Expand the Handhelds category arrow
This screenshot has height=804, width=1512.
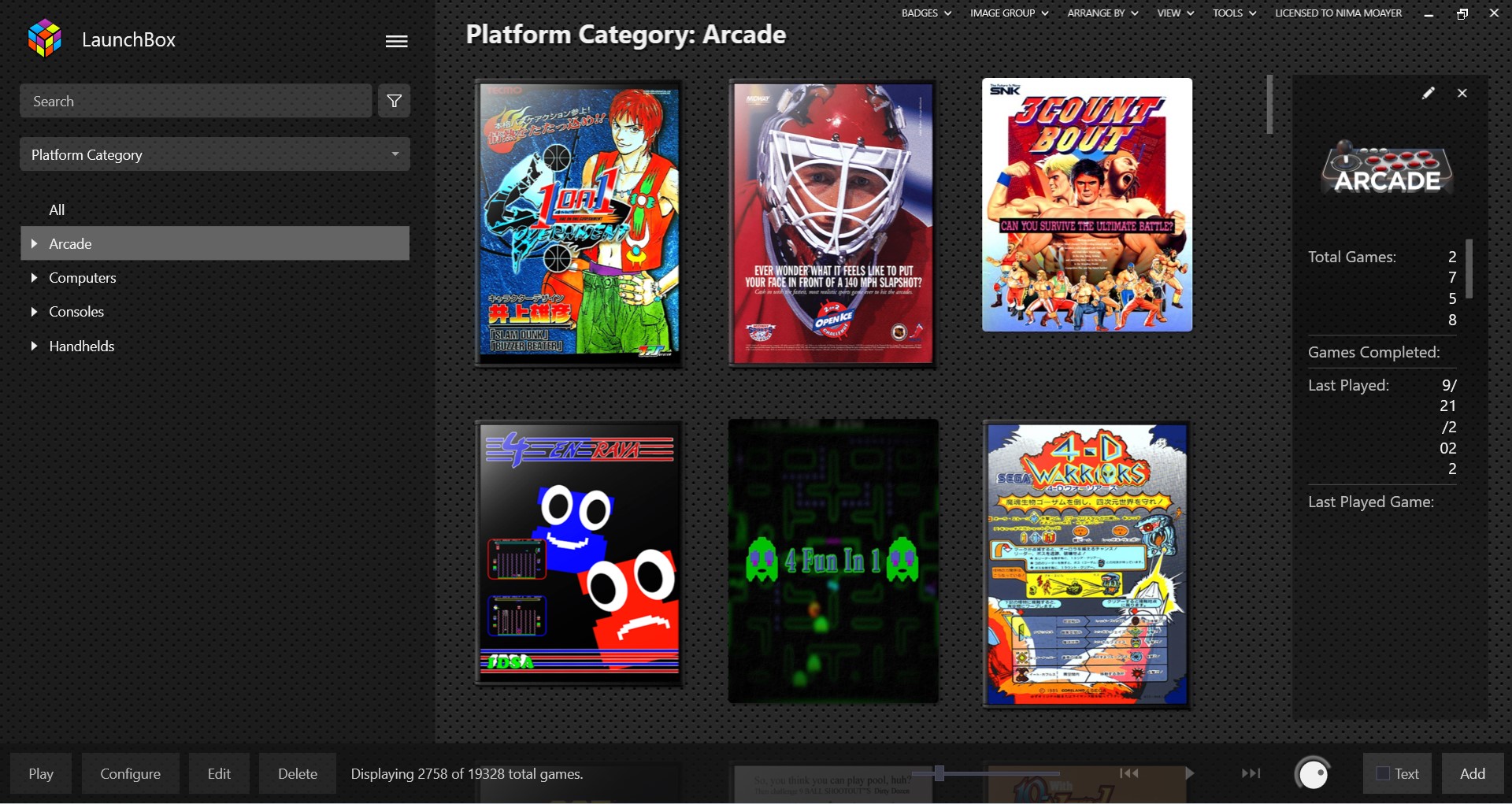point(34,346)
